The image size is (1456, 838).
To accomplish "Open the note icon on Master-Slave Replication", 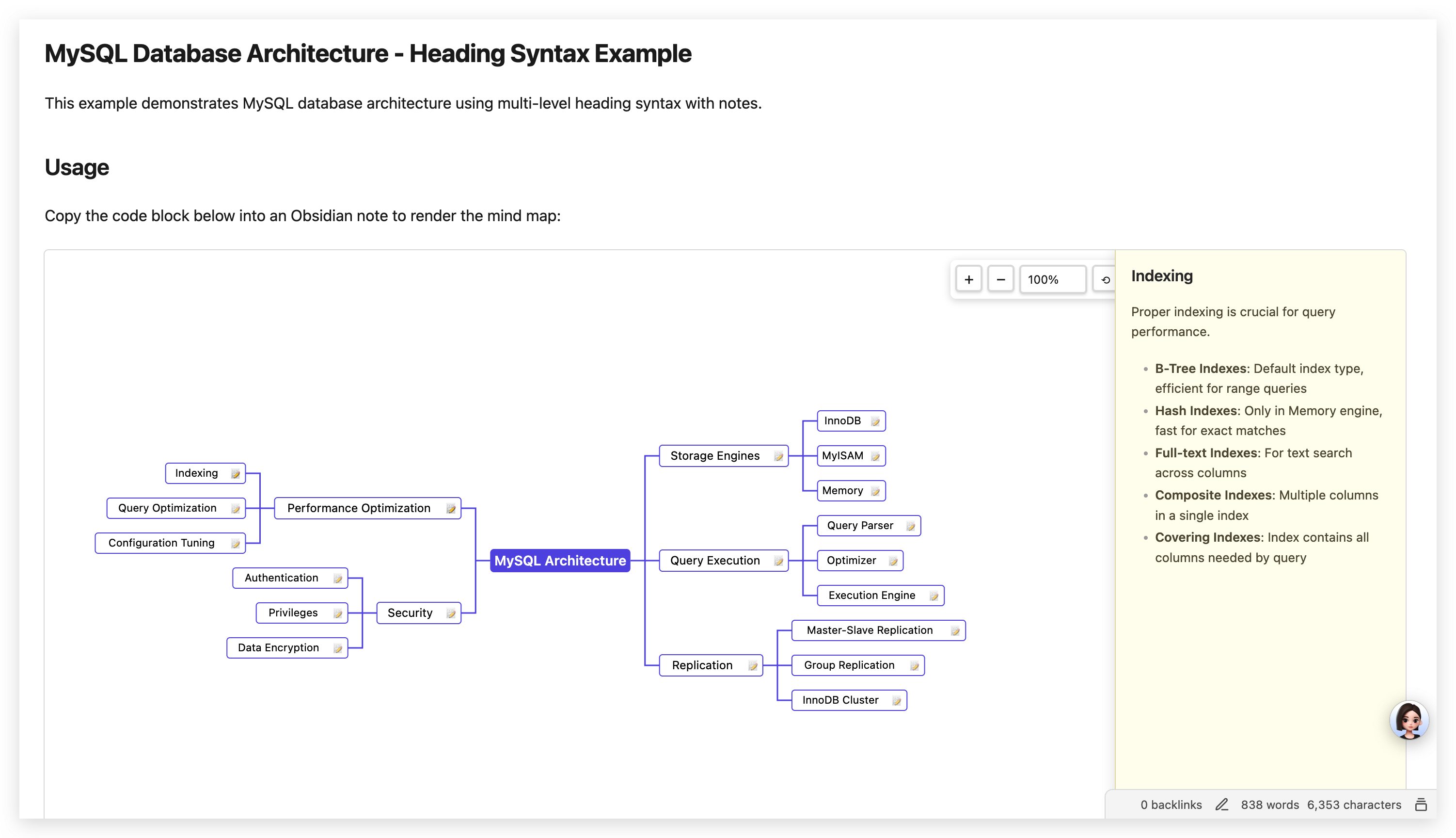I will [x=953, y=630].
